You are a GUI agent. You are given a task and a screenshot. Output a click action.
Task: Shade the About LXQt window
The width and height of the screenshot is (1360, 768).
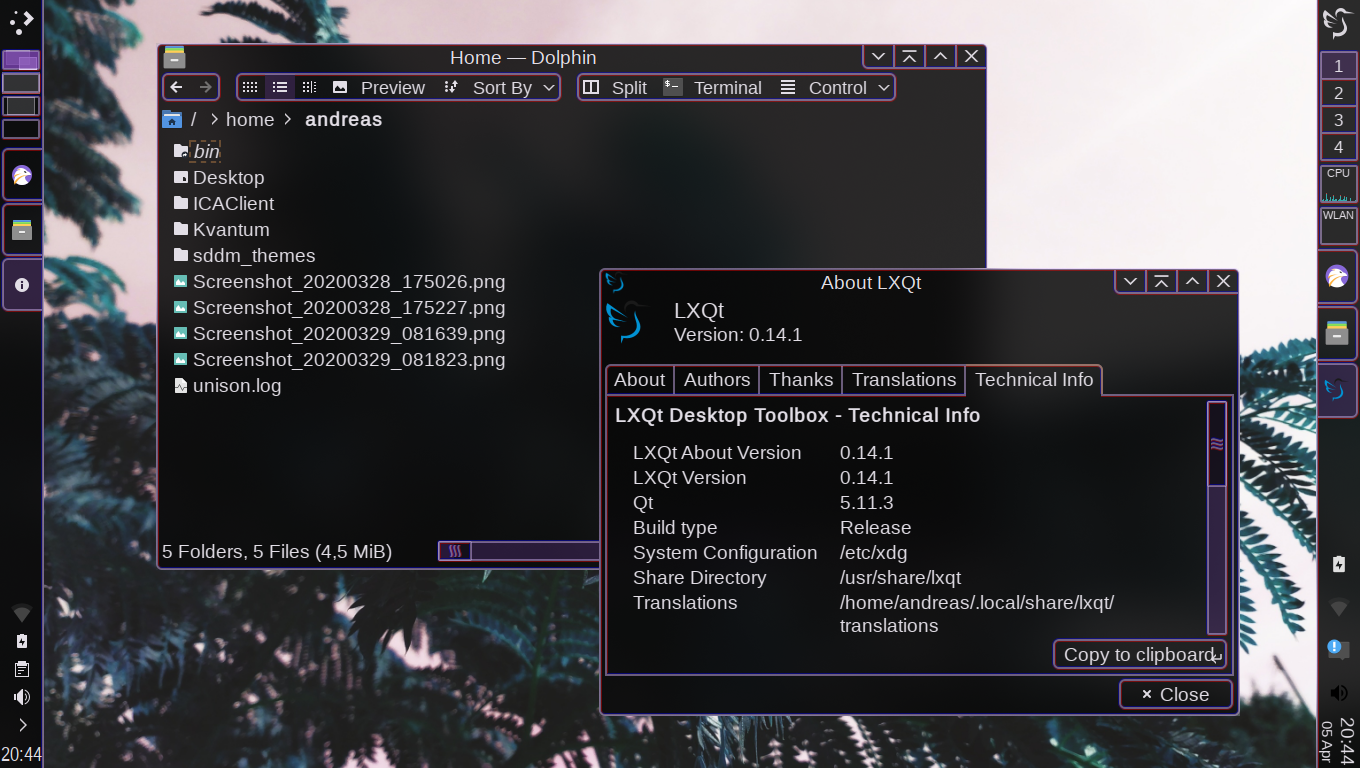[x=1161, y=282]
